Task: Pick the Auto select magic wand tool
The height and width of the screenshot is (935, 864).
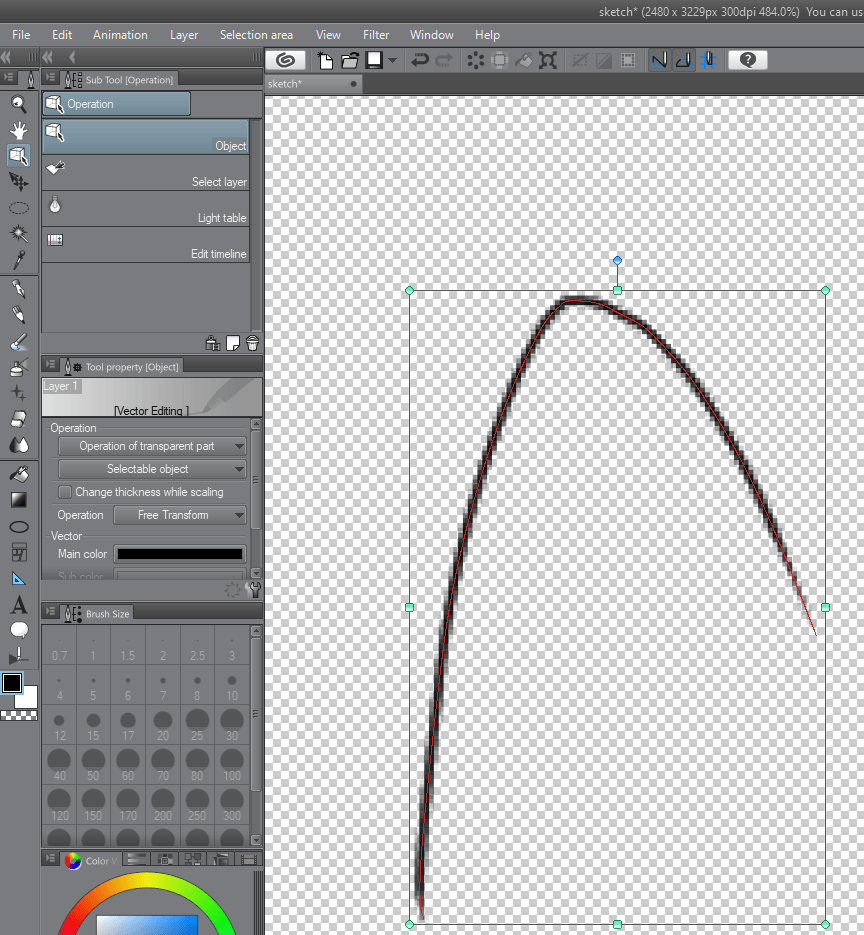Action: tap(18, 234)
